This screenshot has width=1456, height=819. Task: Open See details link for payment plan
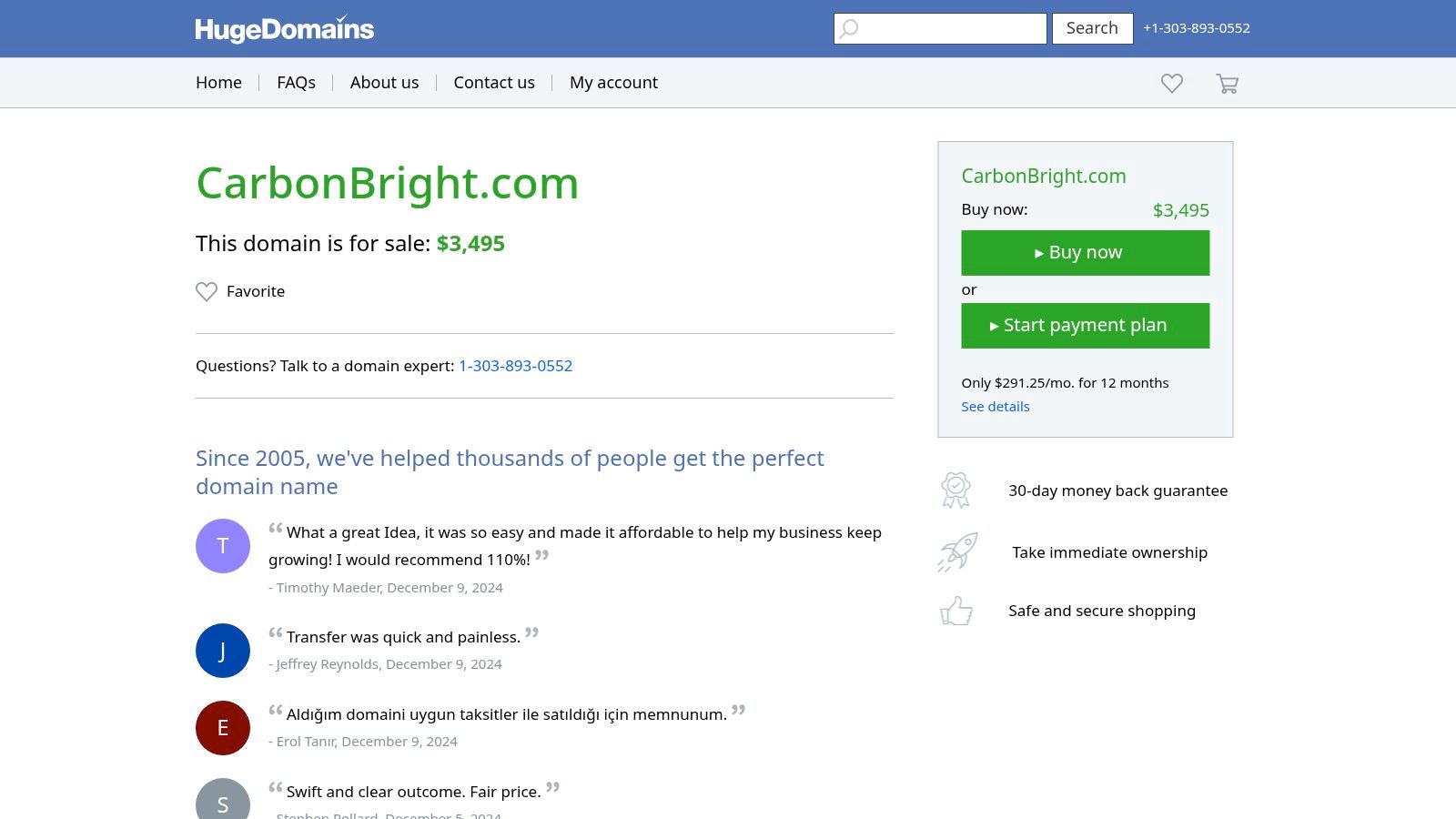click(x=996, y=407)
